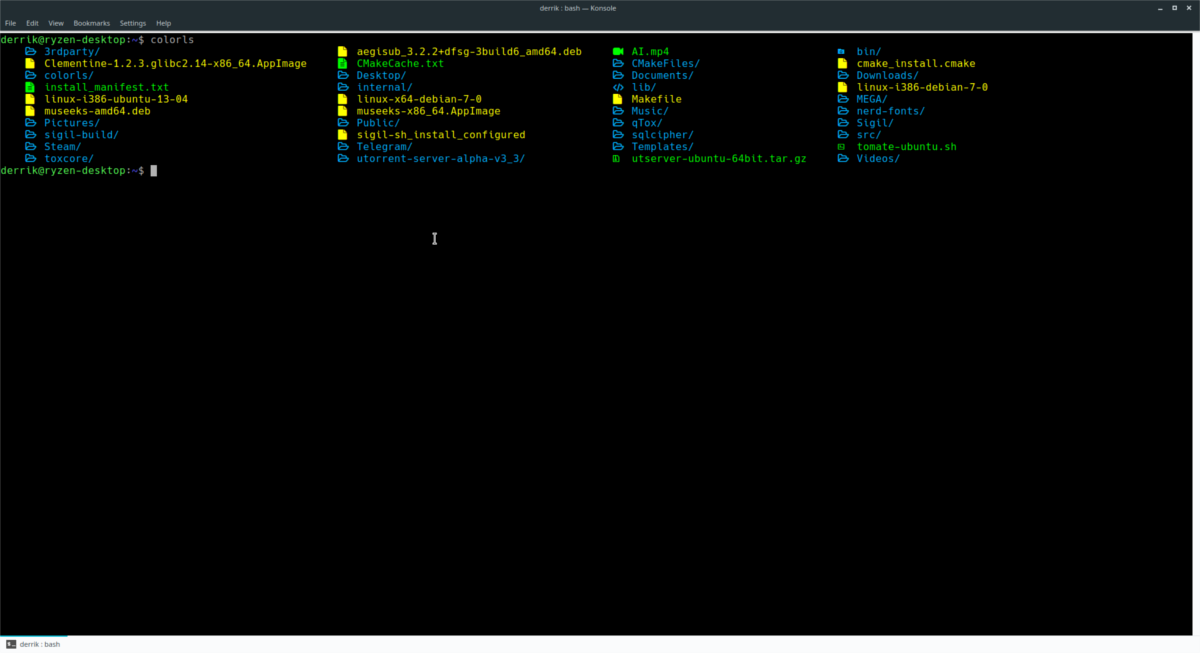The image size is (1200, 653).
Task: Open the File menu
Action: pyautogui.click(x=10, y=23)
